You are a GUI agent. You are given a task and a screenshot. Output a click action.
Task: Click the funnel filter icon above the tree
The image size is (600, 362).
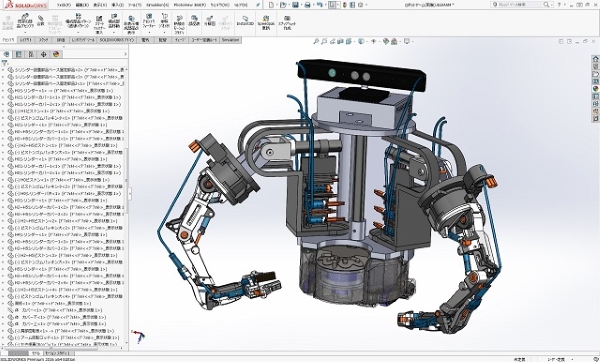pyautogui.click(x=5, y=63)
